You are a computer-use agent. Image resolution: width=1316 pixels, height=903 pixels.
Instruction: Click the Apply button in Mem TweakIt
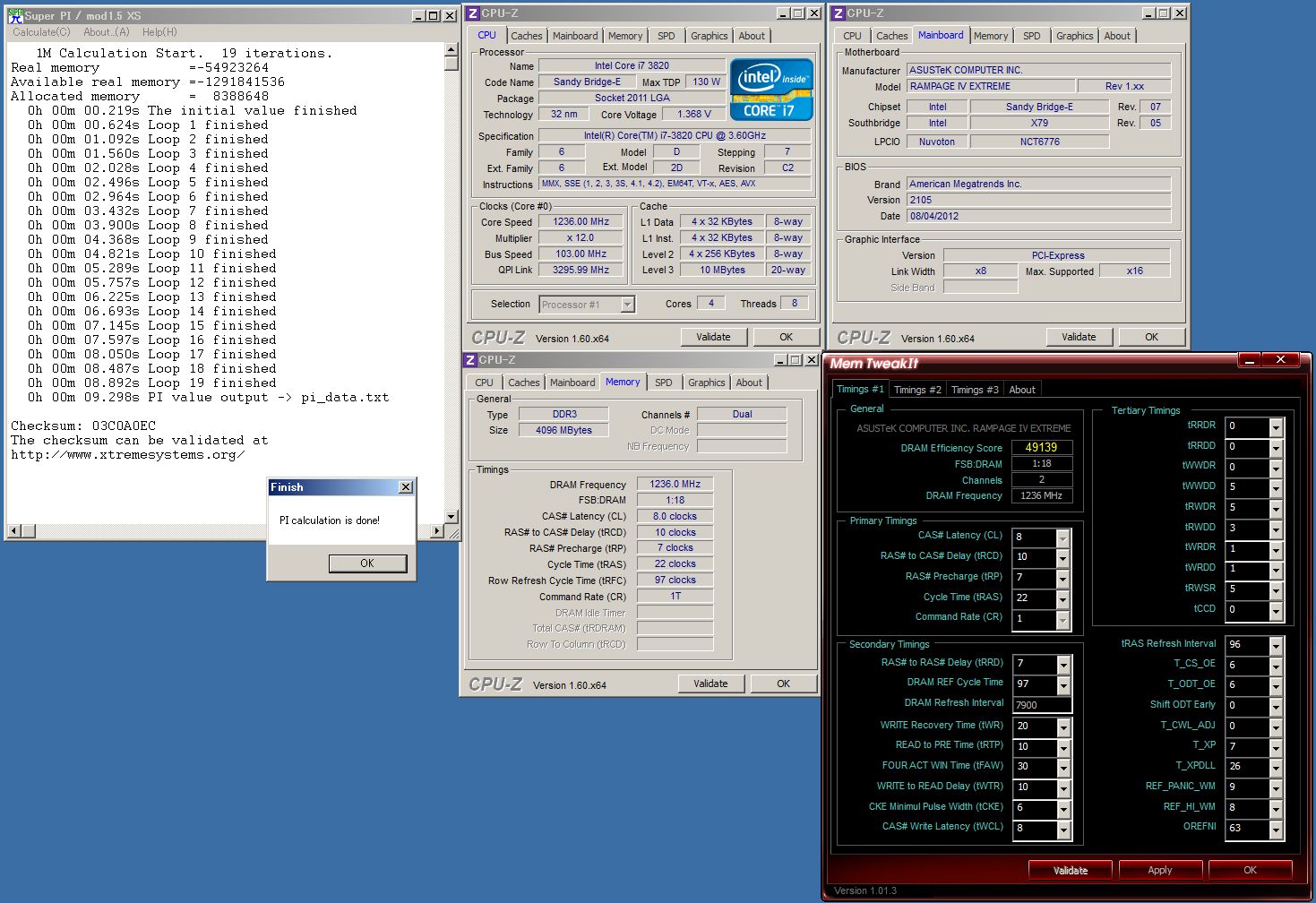tap(1159, 870)
